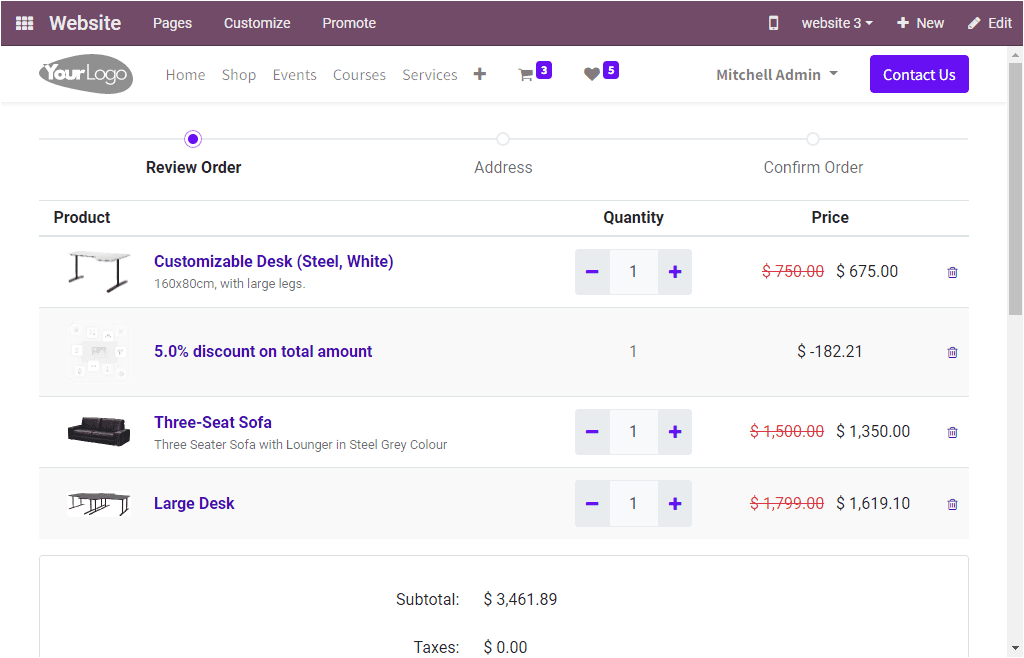Switch to mobile preview mode
The image size is (1024, 658).
[x=773, y=22]
